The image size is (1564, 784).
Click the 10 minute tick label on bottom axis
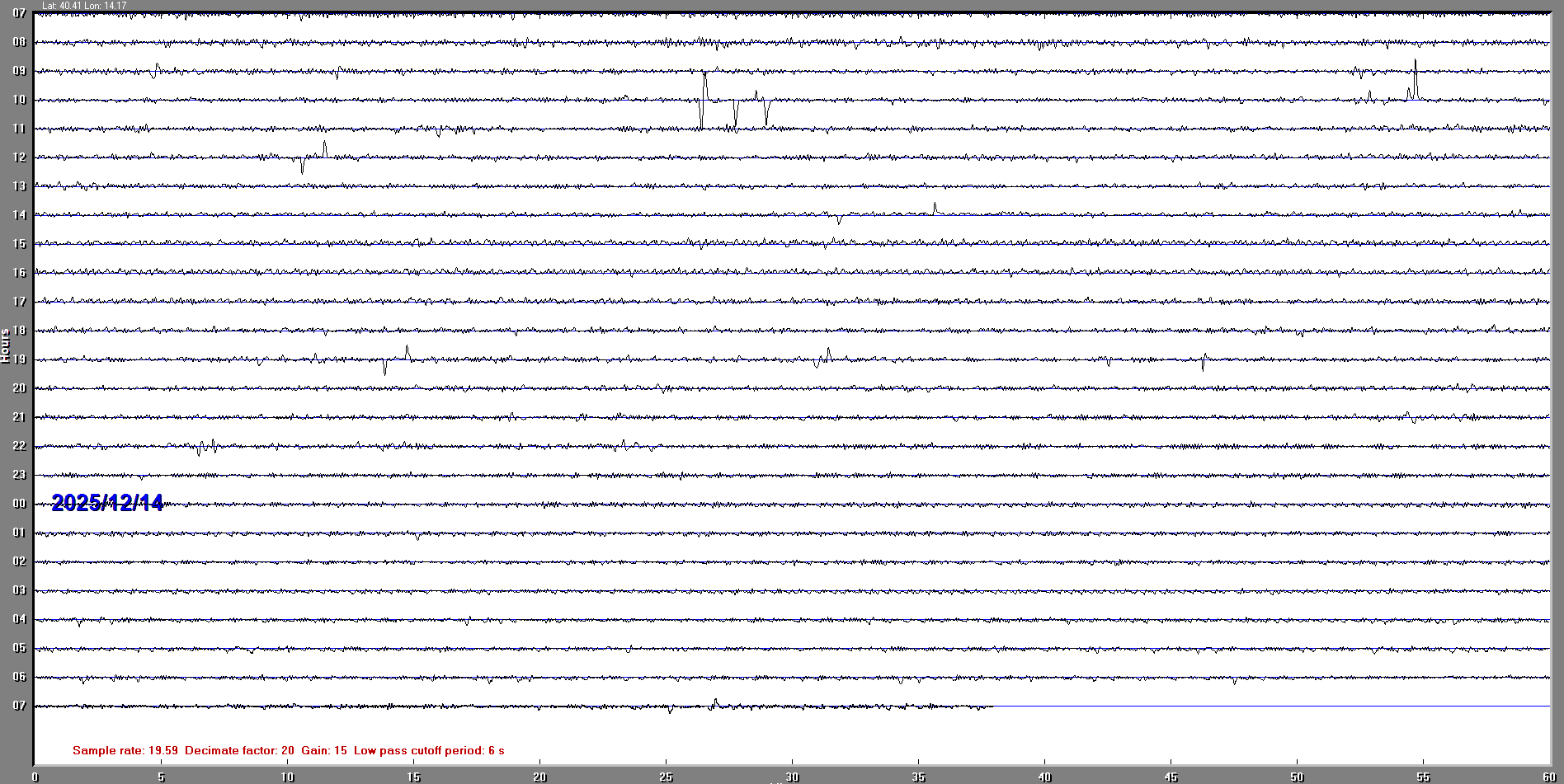click(287, 777)
